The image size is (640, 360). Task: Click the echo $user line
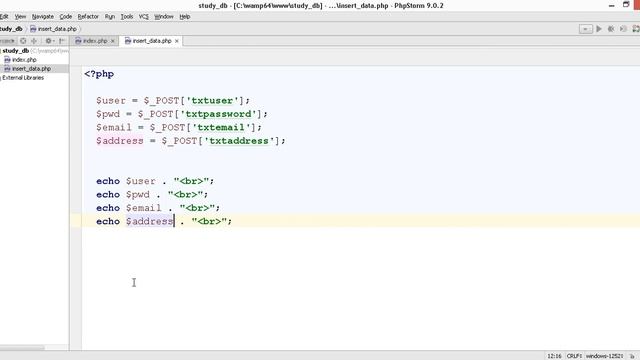coord(155,181)
